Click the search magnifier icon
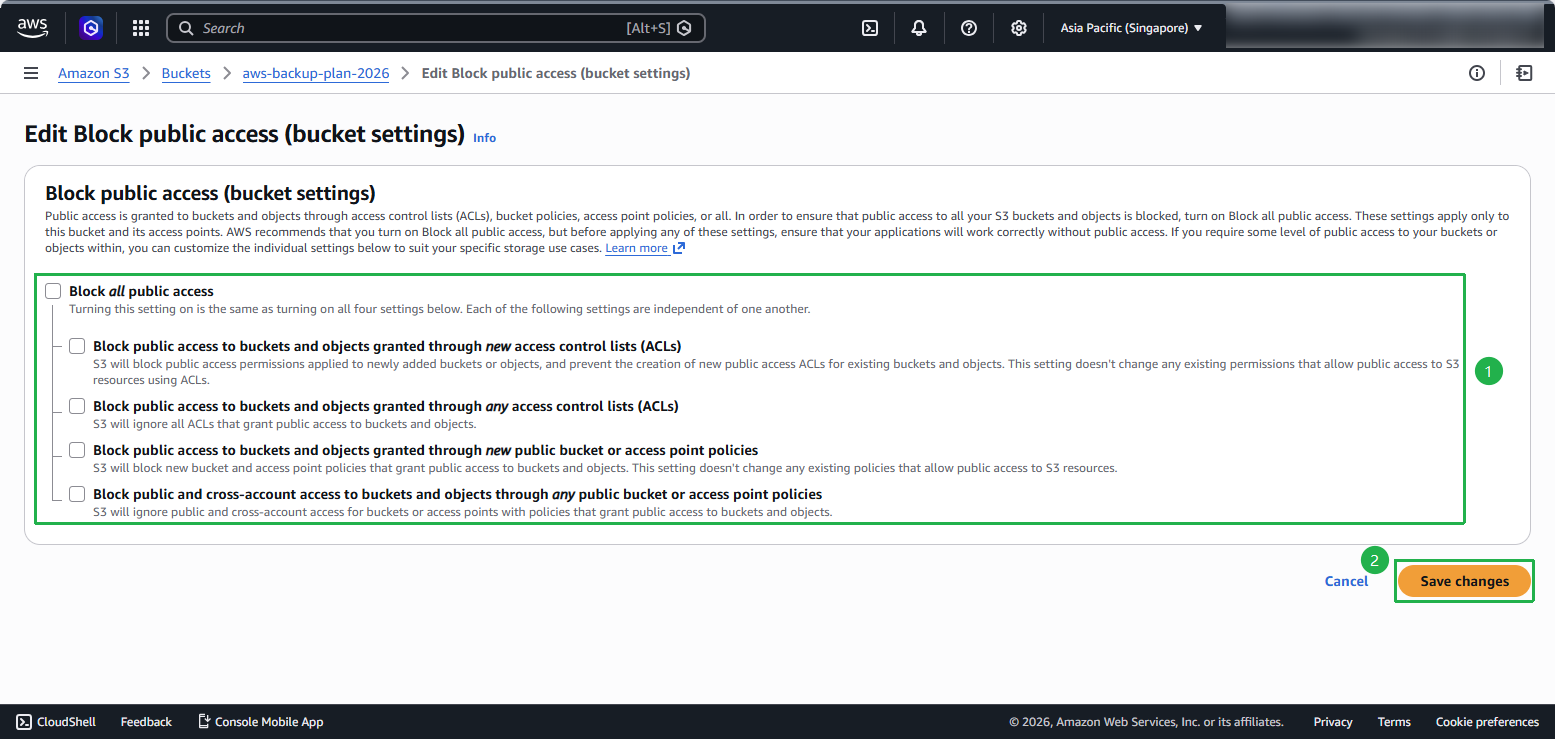Viewport: 1555px width, 739px height. click(x=186, y=28)
